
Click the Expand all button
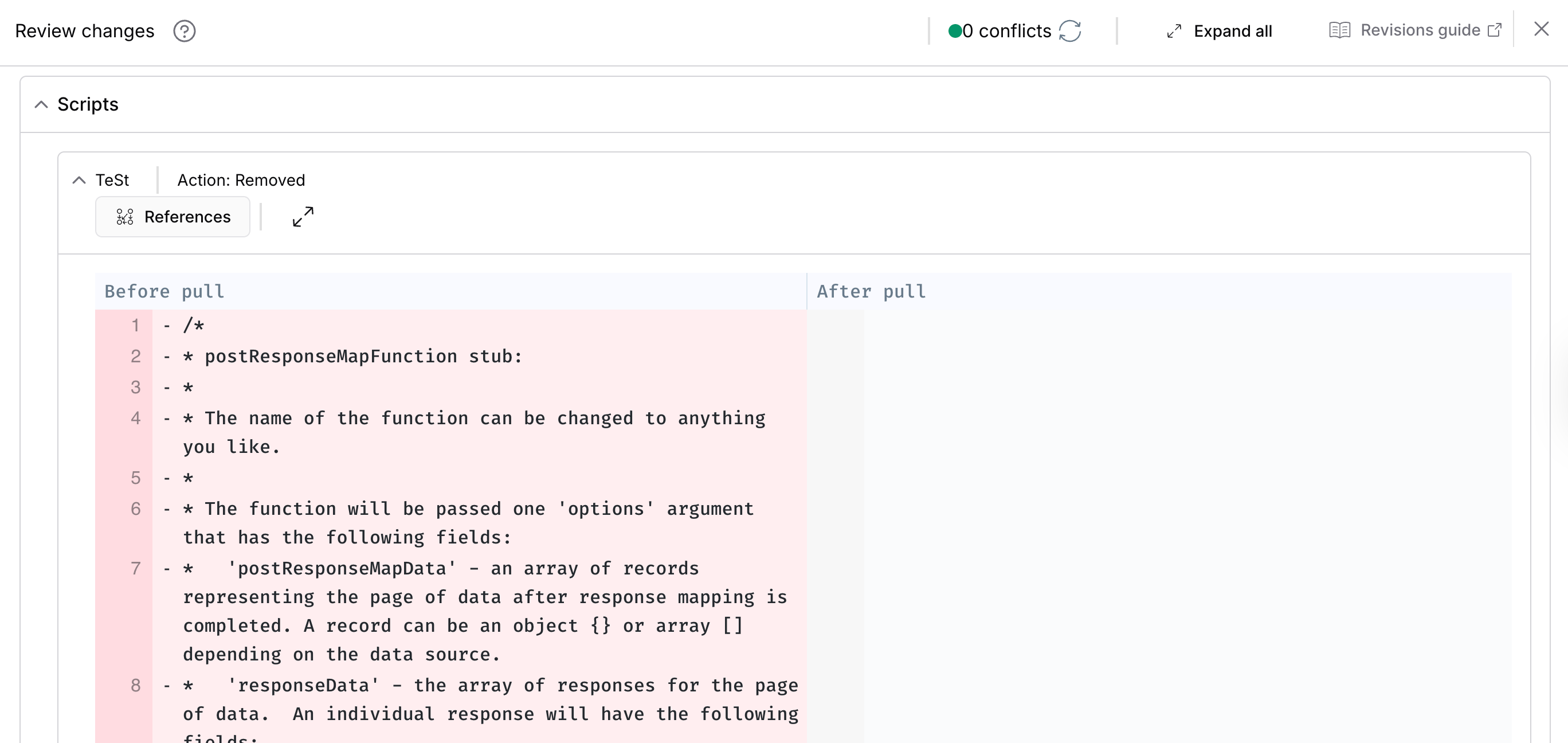click(x=1219, y=31)
